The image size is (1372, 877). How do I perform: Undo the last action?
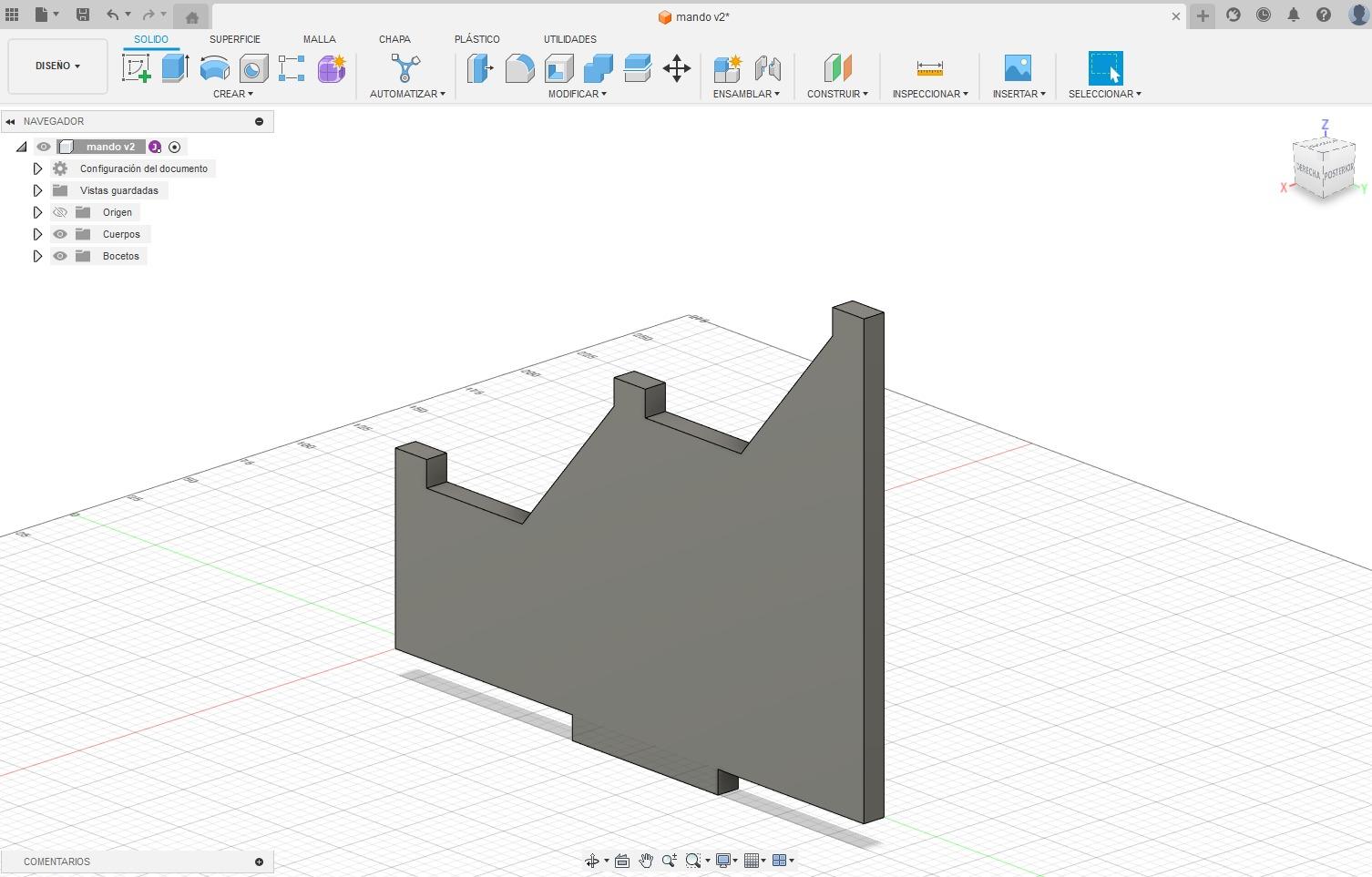coord(112,15)
